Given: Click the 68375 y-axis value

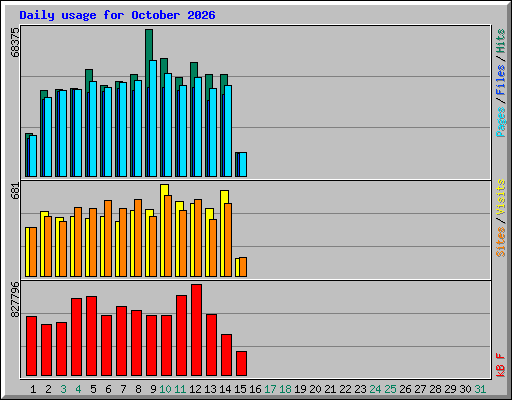Looking at the screenshot, I should click(x=15, y=42).
